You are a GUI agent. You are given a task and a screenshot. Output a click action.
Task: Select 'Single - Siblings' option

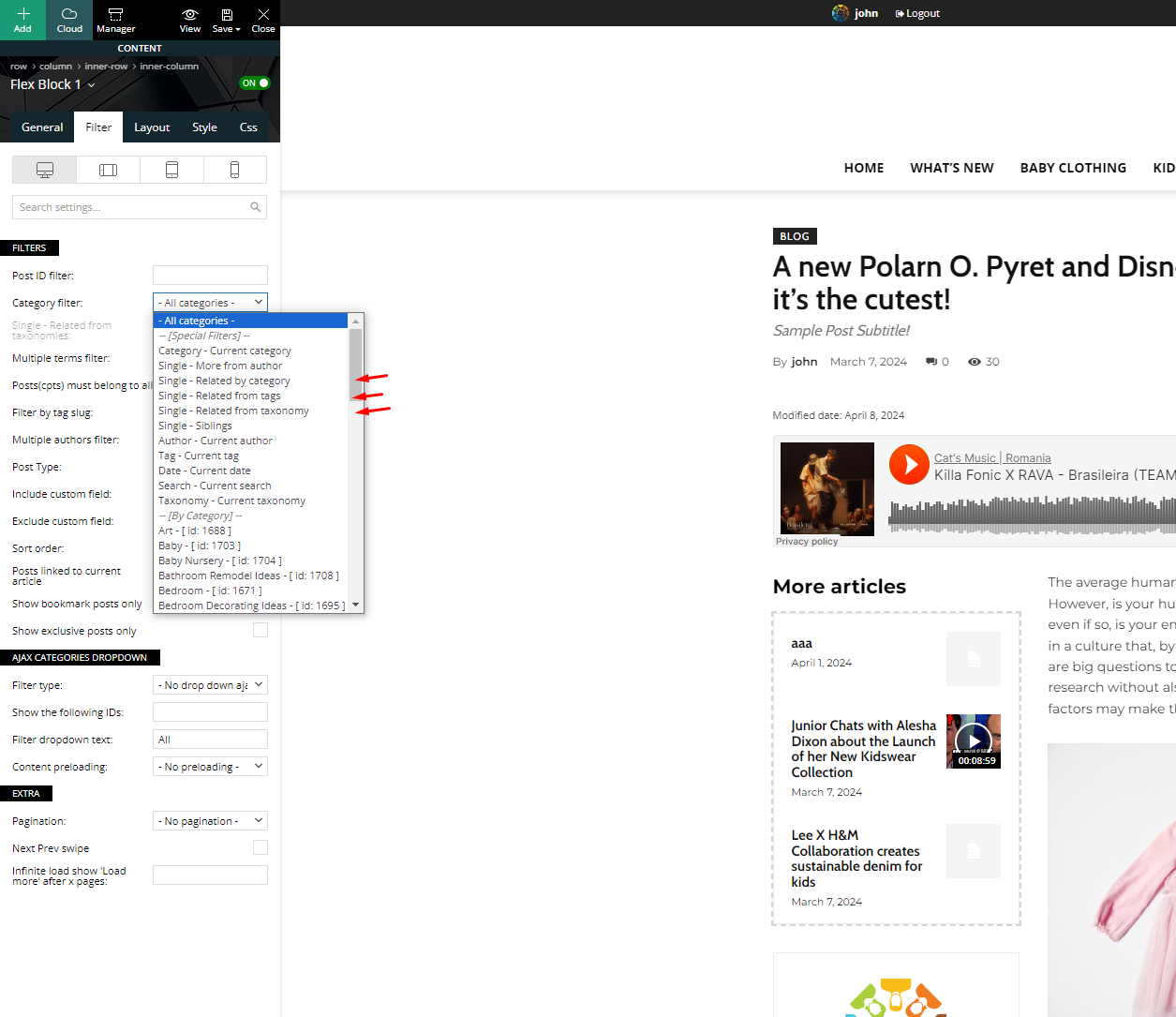[251, 426]
